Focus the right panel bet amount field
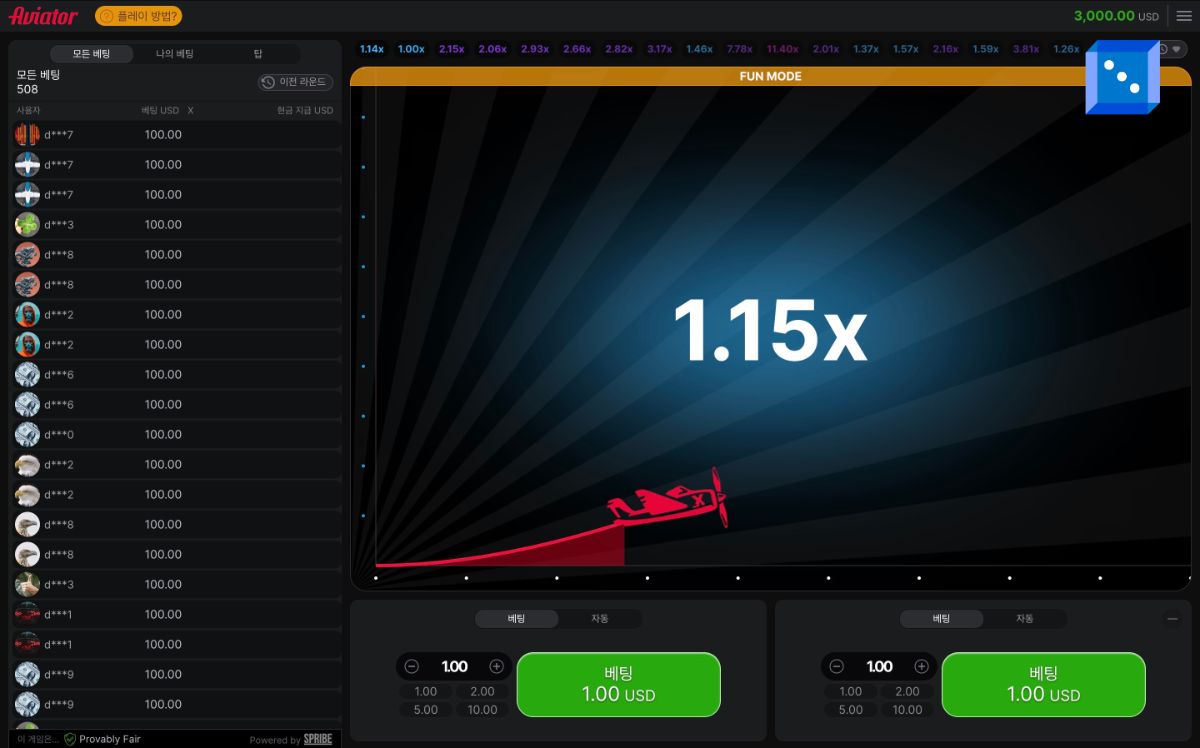 tap(879, 666)
